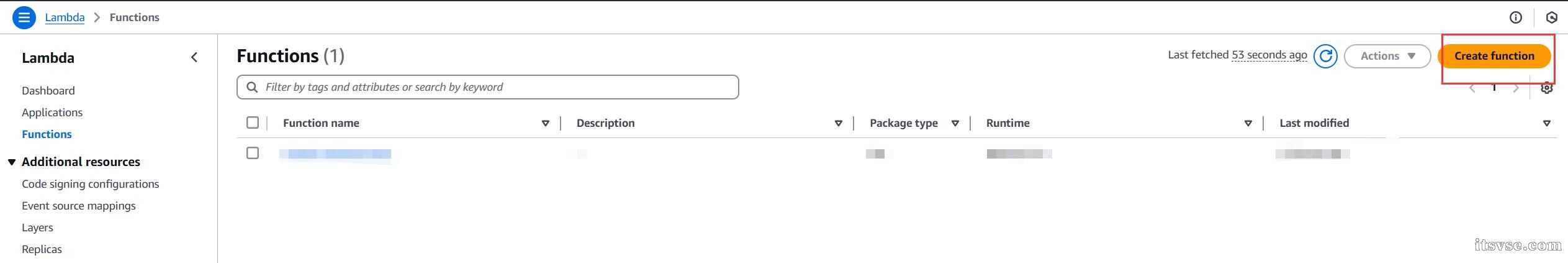Click the hexagon icon at top right

point(1552,17)
